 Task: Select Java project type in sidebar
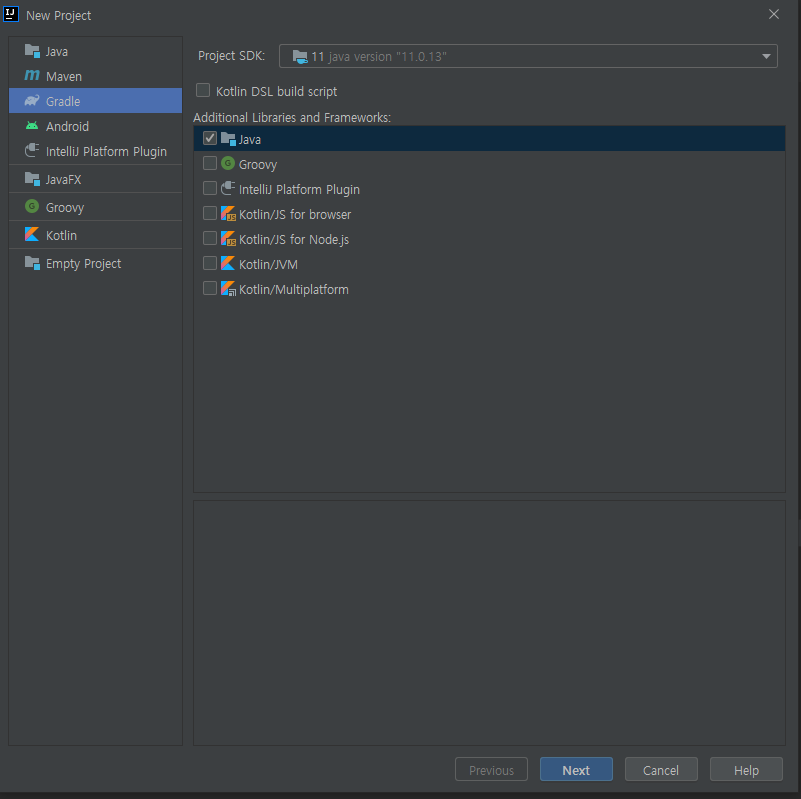[96, 51]
